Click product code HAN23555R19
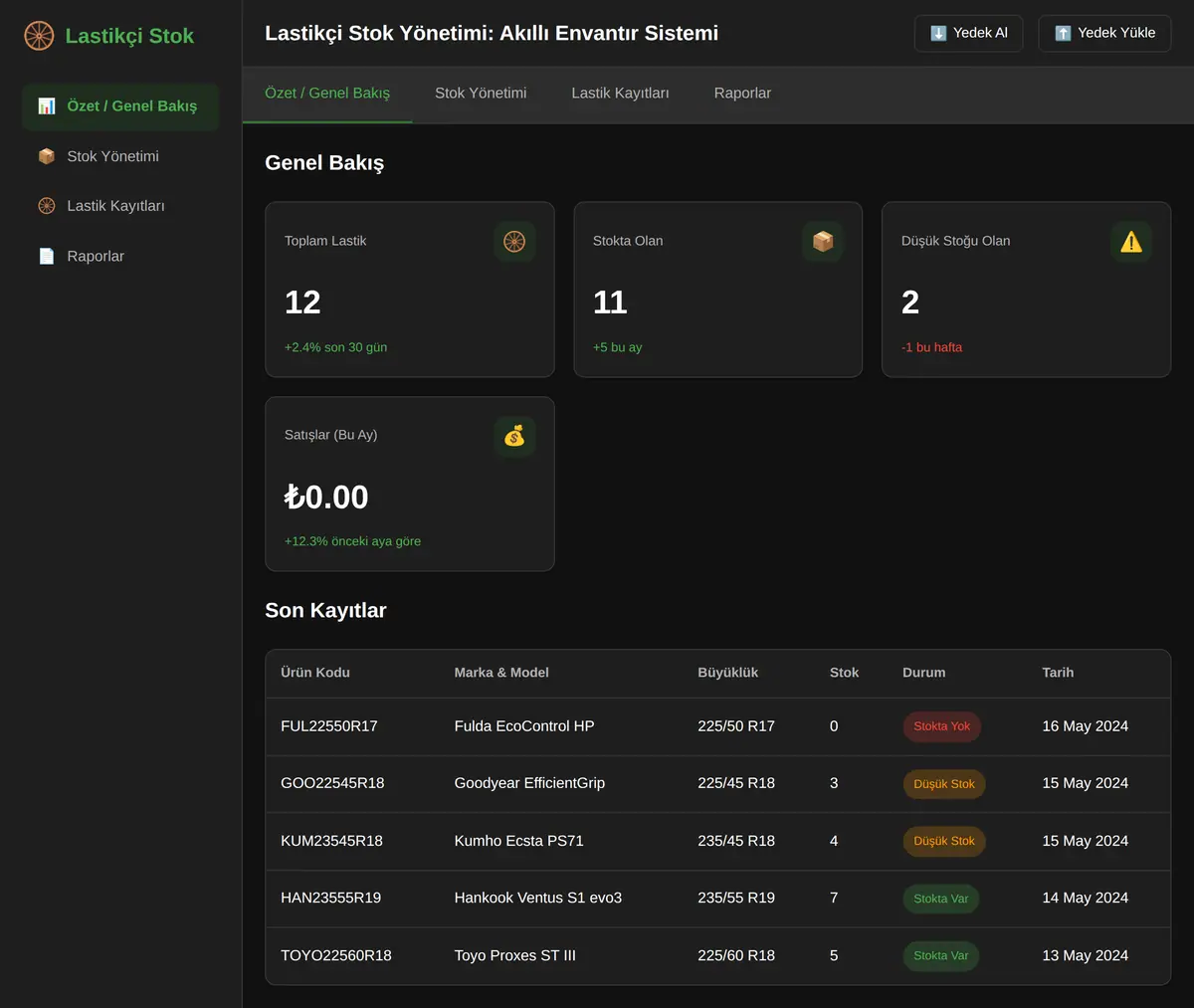1194x1008 pixels. point(330,898)
